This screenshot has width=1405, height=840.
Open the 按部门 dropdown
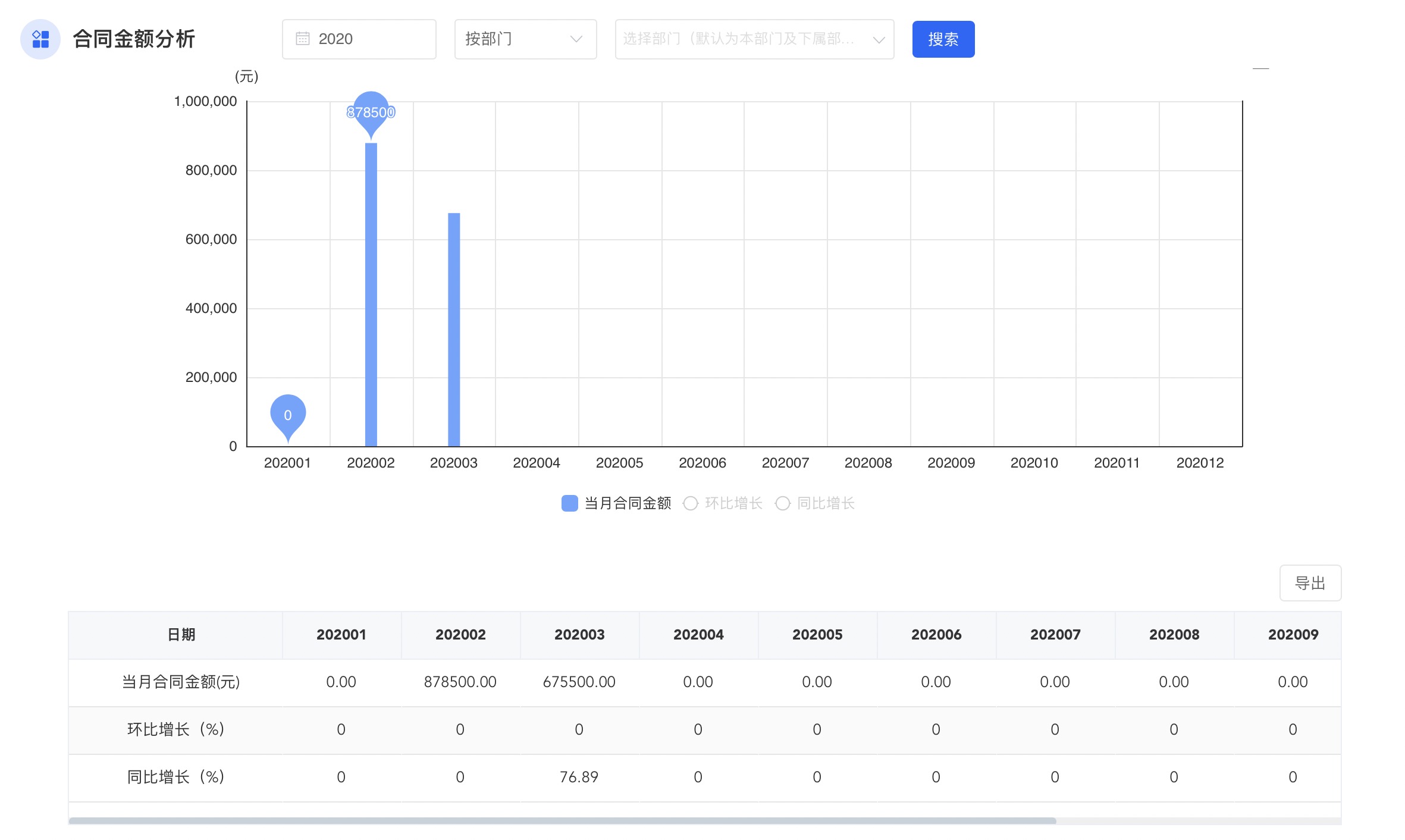pos(512,39)
